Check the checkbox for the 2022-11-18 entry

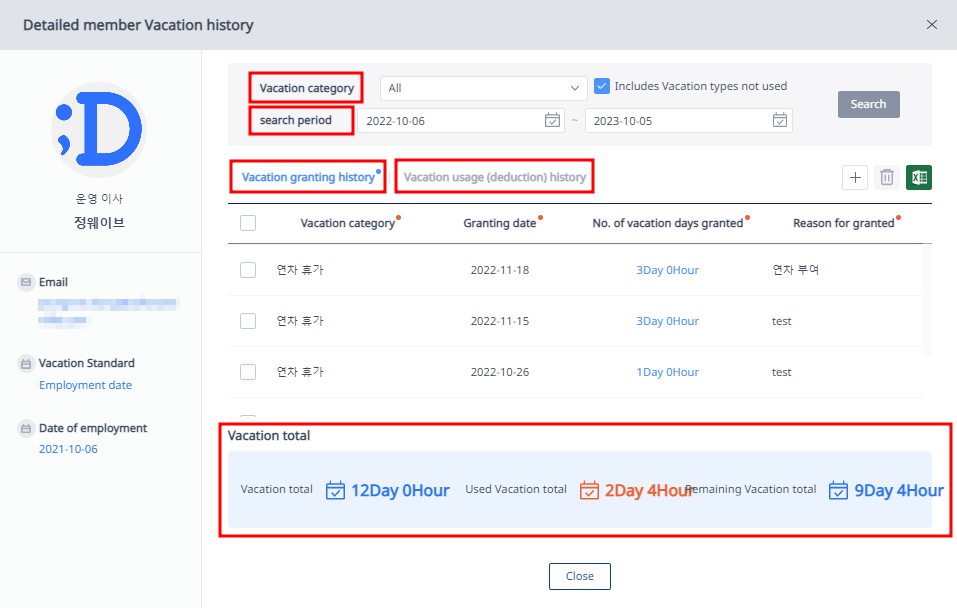(x=247, y=270)
